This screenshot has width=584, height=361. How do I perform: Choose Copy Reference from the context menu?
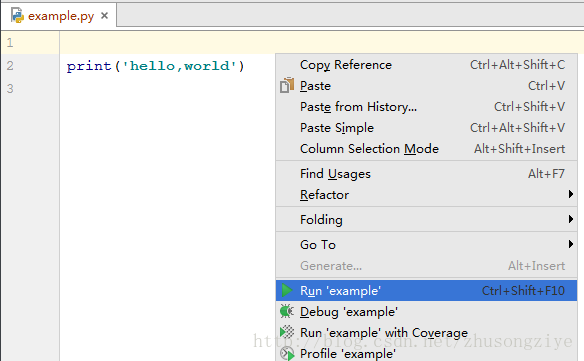426,65
